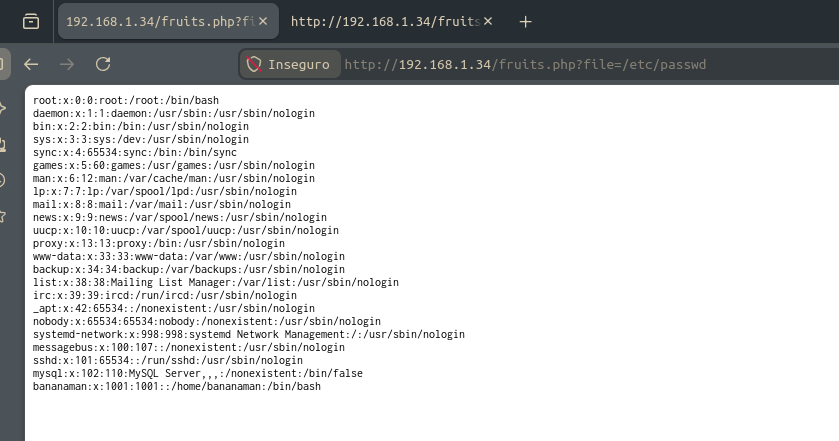839x441 pixels.
Task: Toggle the sidebar panel button
Action: click(x=3, y=64)
